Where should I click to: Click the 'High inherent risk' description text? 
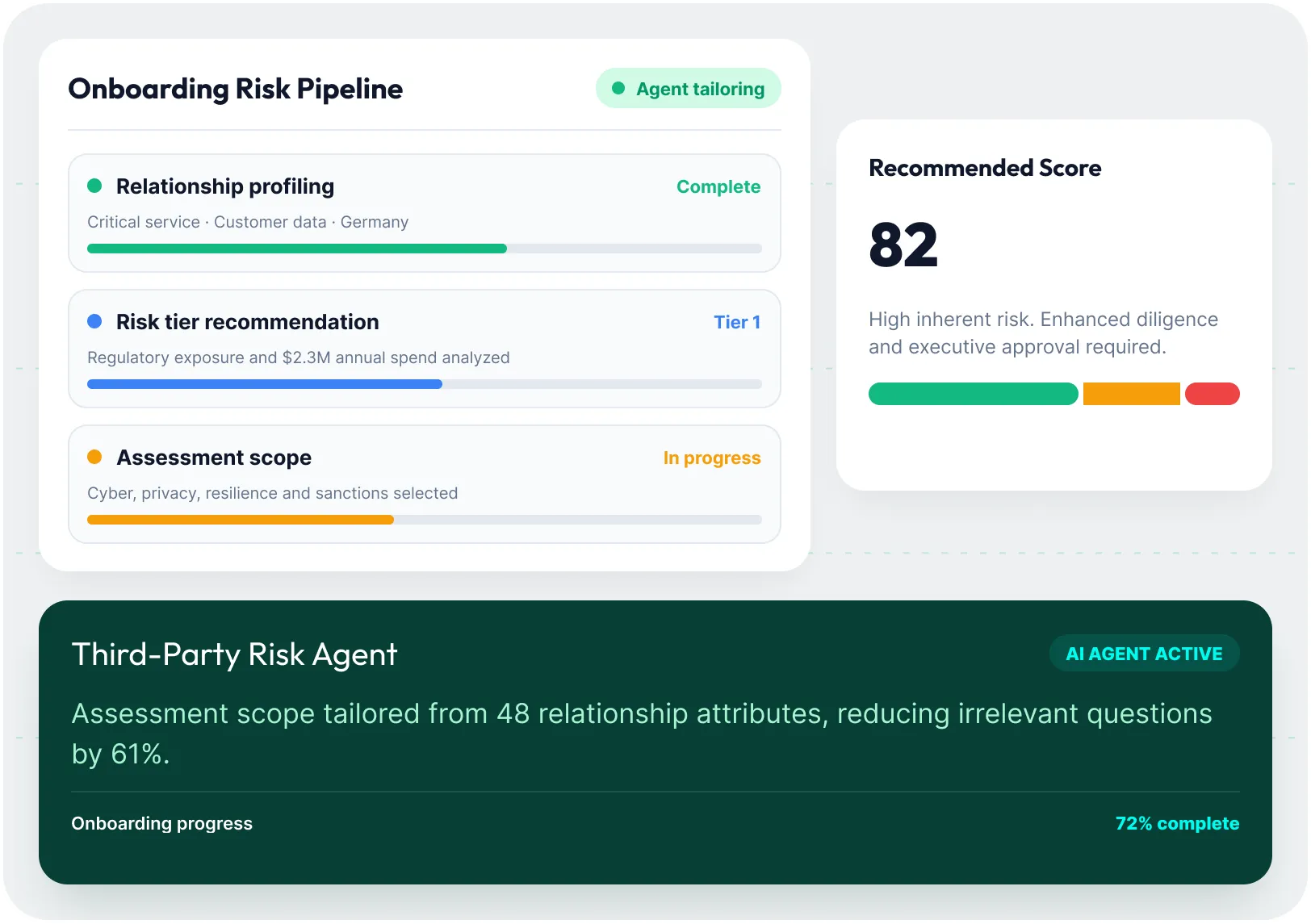(x=1044, y=333)
